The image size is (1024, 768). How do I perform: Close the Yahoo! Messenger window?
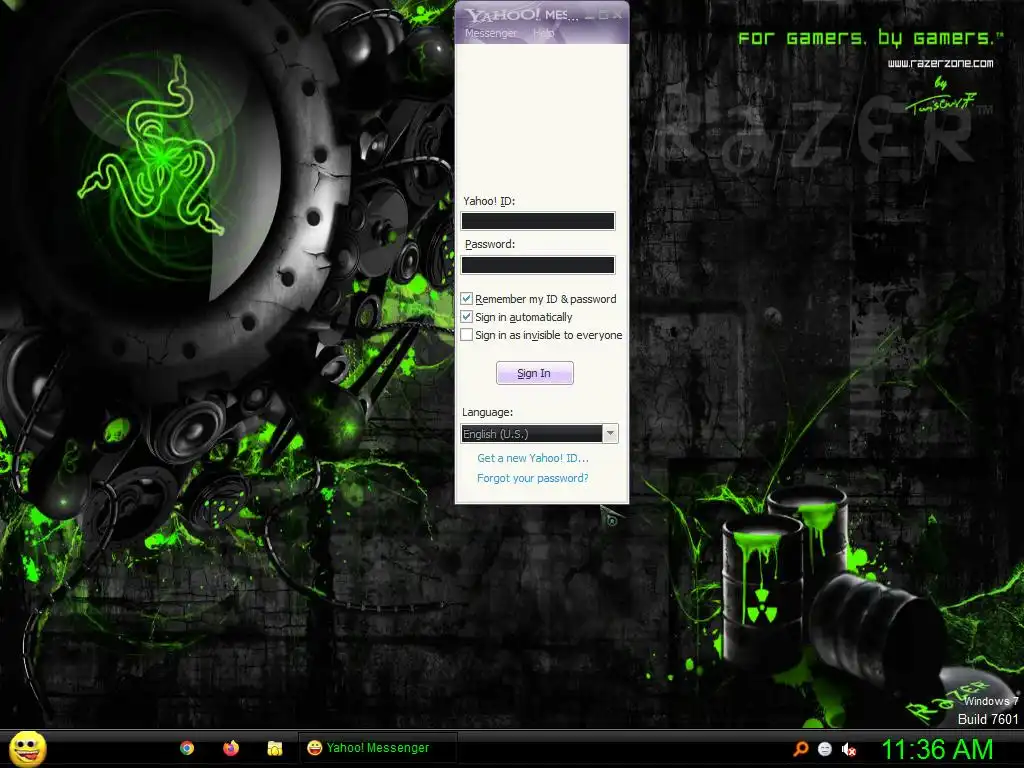(617, 16)
